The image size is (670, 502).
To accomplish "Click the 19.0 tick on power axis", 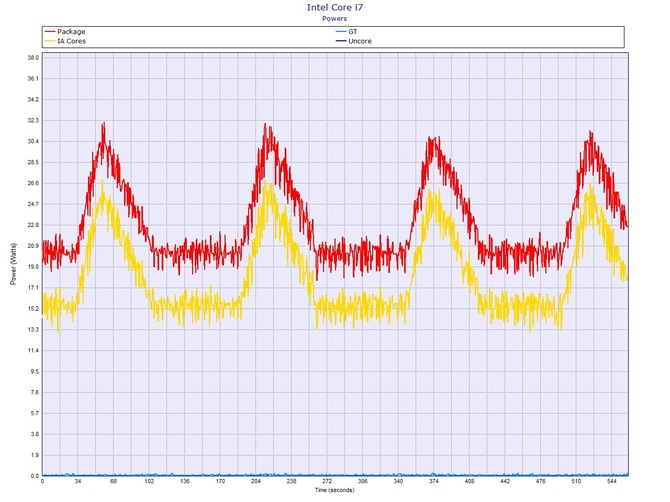I will coord(31,267).
